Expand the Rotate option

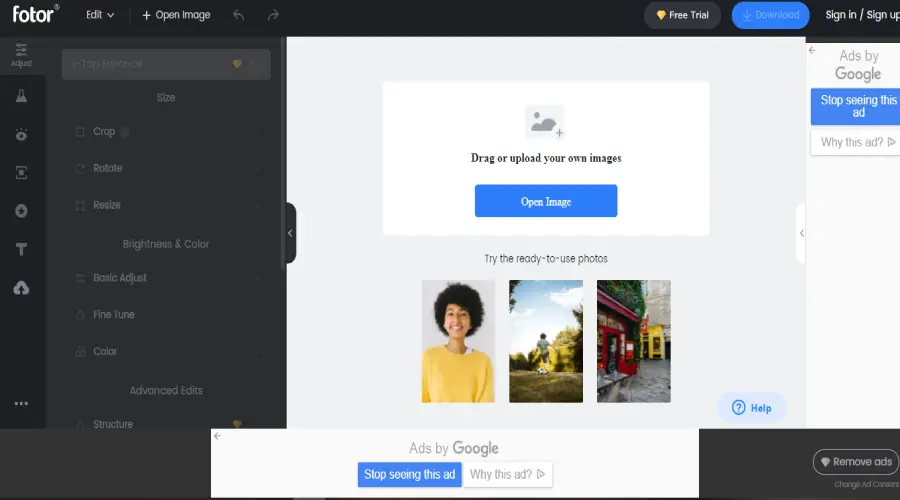[166, 168]
